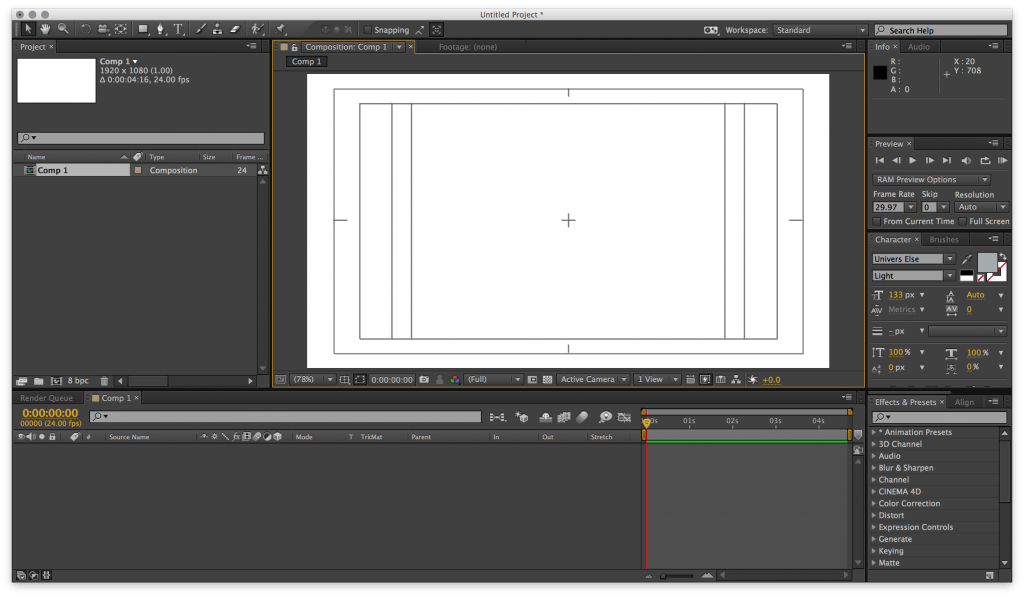Screen dimensions: 1024x597
Task: Toggle the Fast Previews button
Action: 705,379
